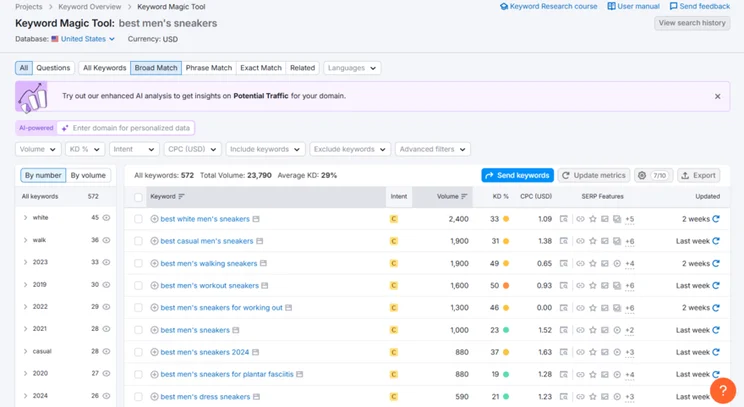This screenshot has width=744, height=407.
Task: Open best men's sneakers for plantar fasciitis keyword
Action: [x=227, y=374]
